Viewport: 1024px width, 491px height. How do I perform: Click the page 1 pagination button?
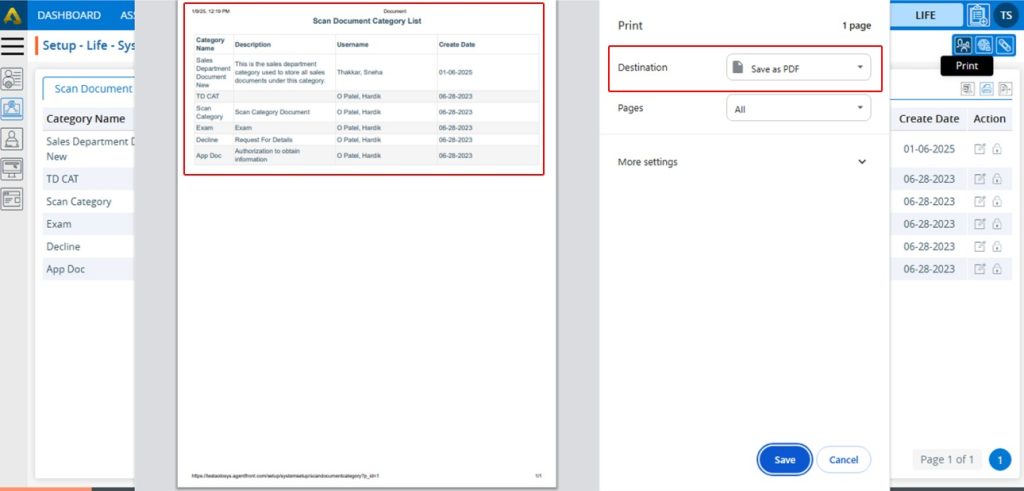tap(999, 460)
